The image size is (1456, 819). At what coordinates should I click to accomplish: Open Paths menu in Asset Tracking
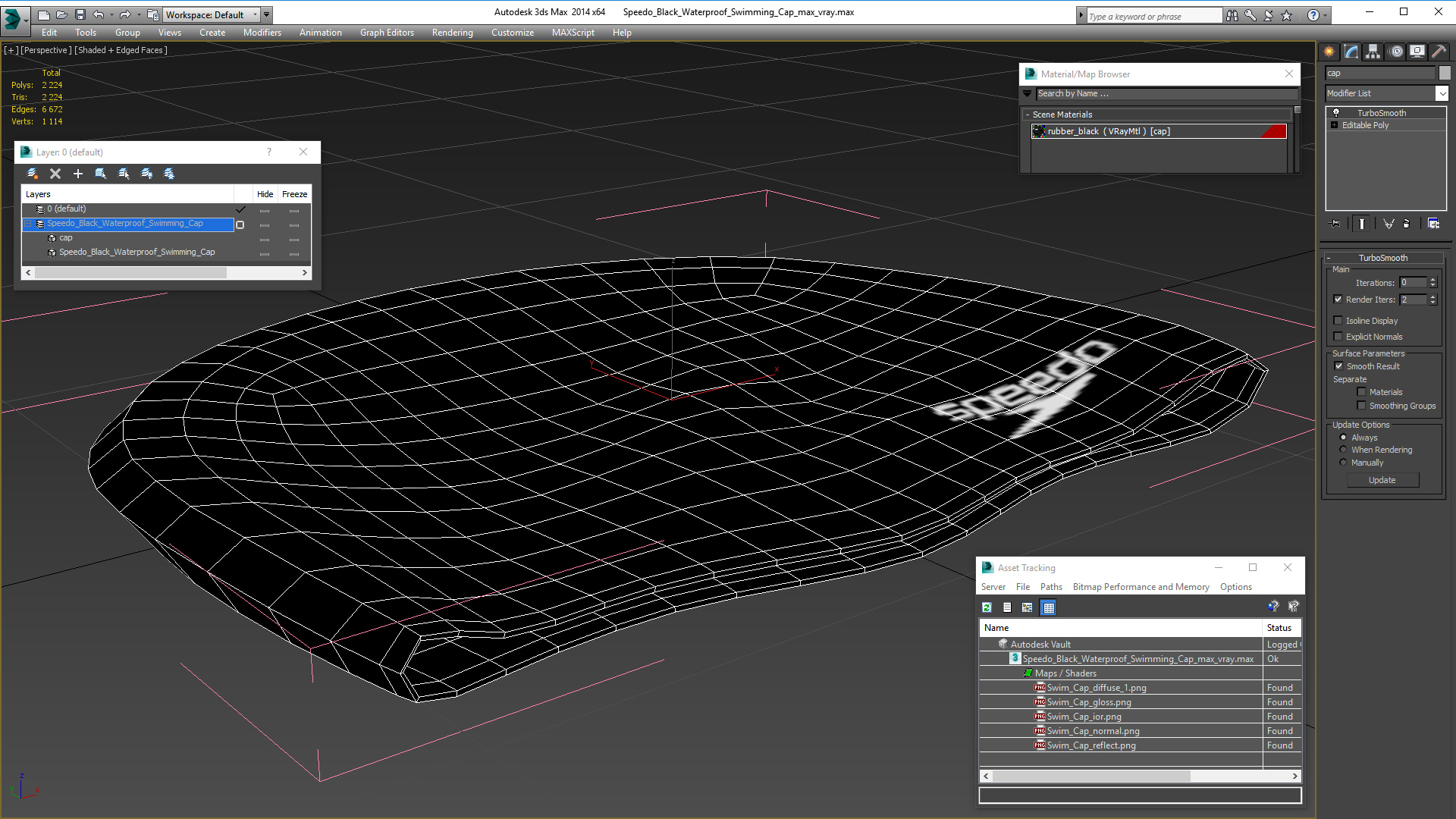pyautogui.click(x=1051, y=587)
